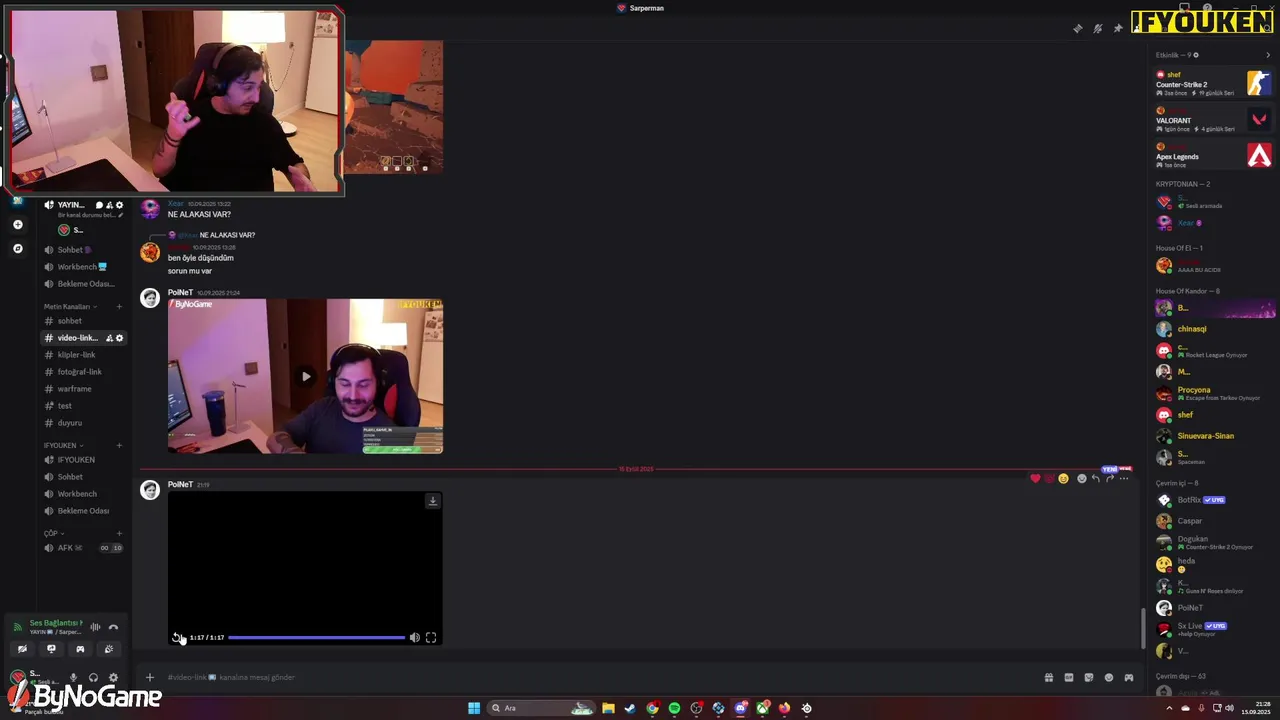Create channel in IFYOUKEN category
This screenshot has width=1280, height=720.
click(119, 445)
